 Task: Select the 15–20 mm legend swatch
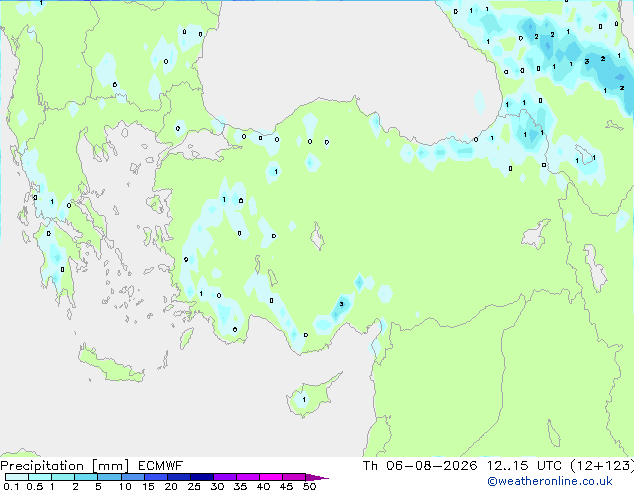155,477
